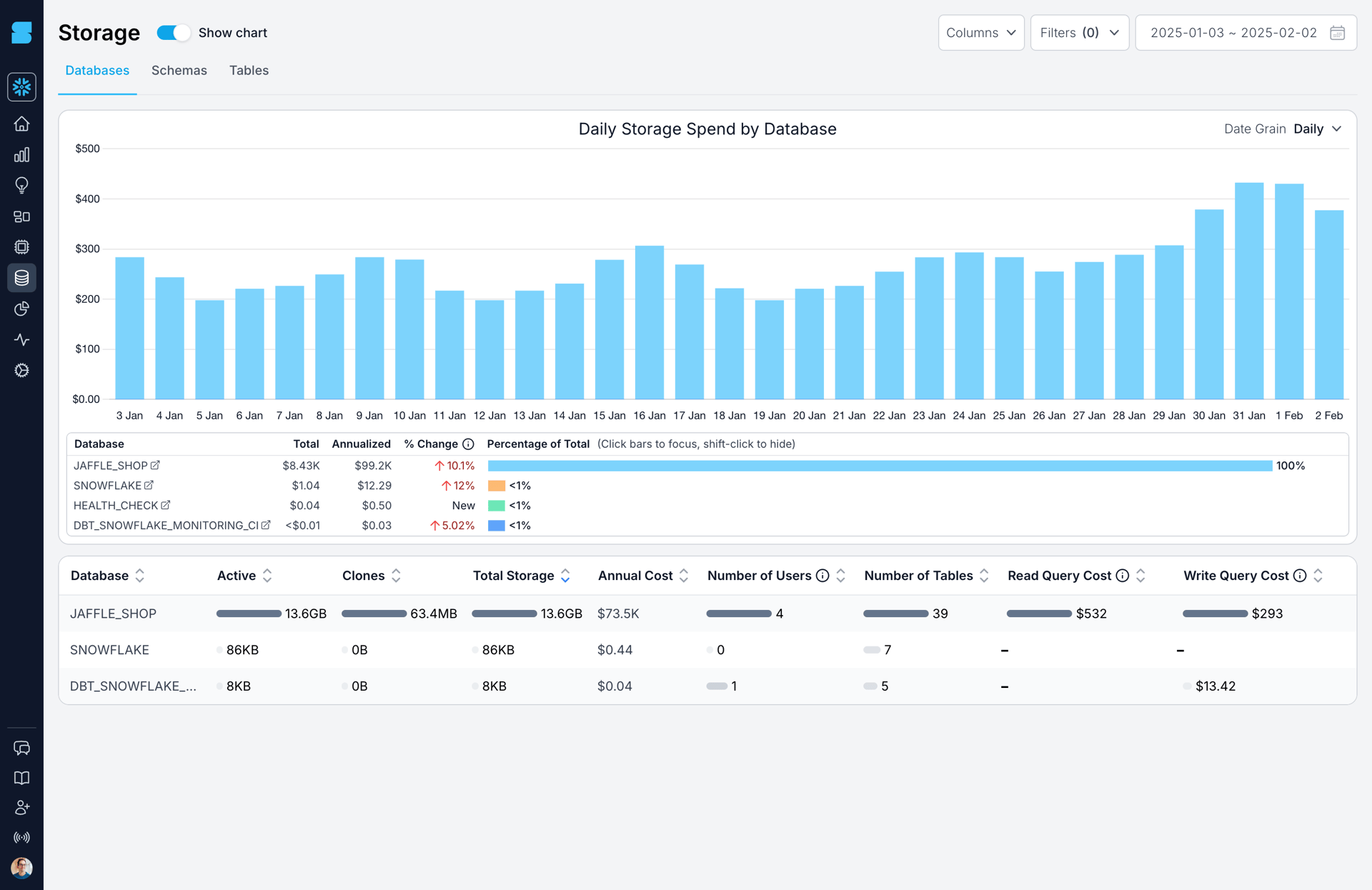
Task: Click DBT_SNOWFLAKE_MONITORING_CI name in legend
Action: point(166,526)
